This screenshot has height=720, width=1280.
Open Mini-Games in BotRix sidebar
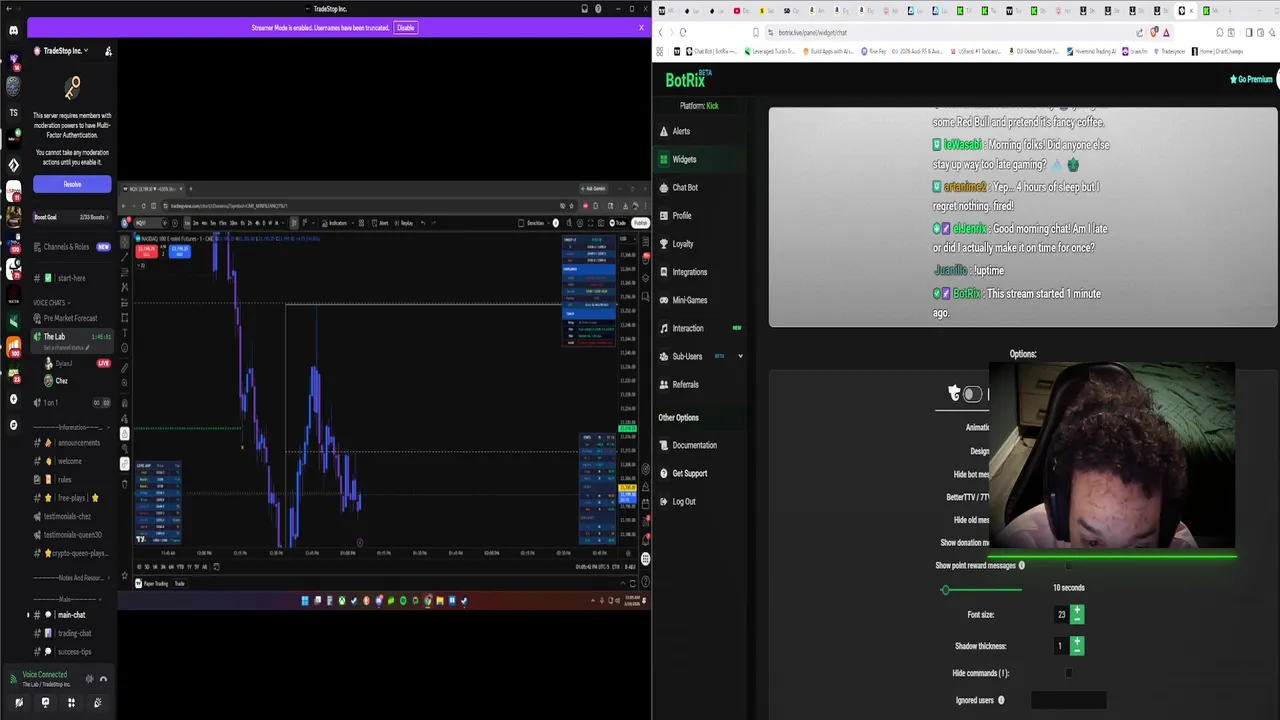point(689,300)
